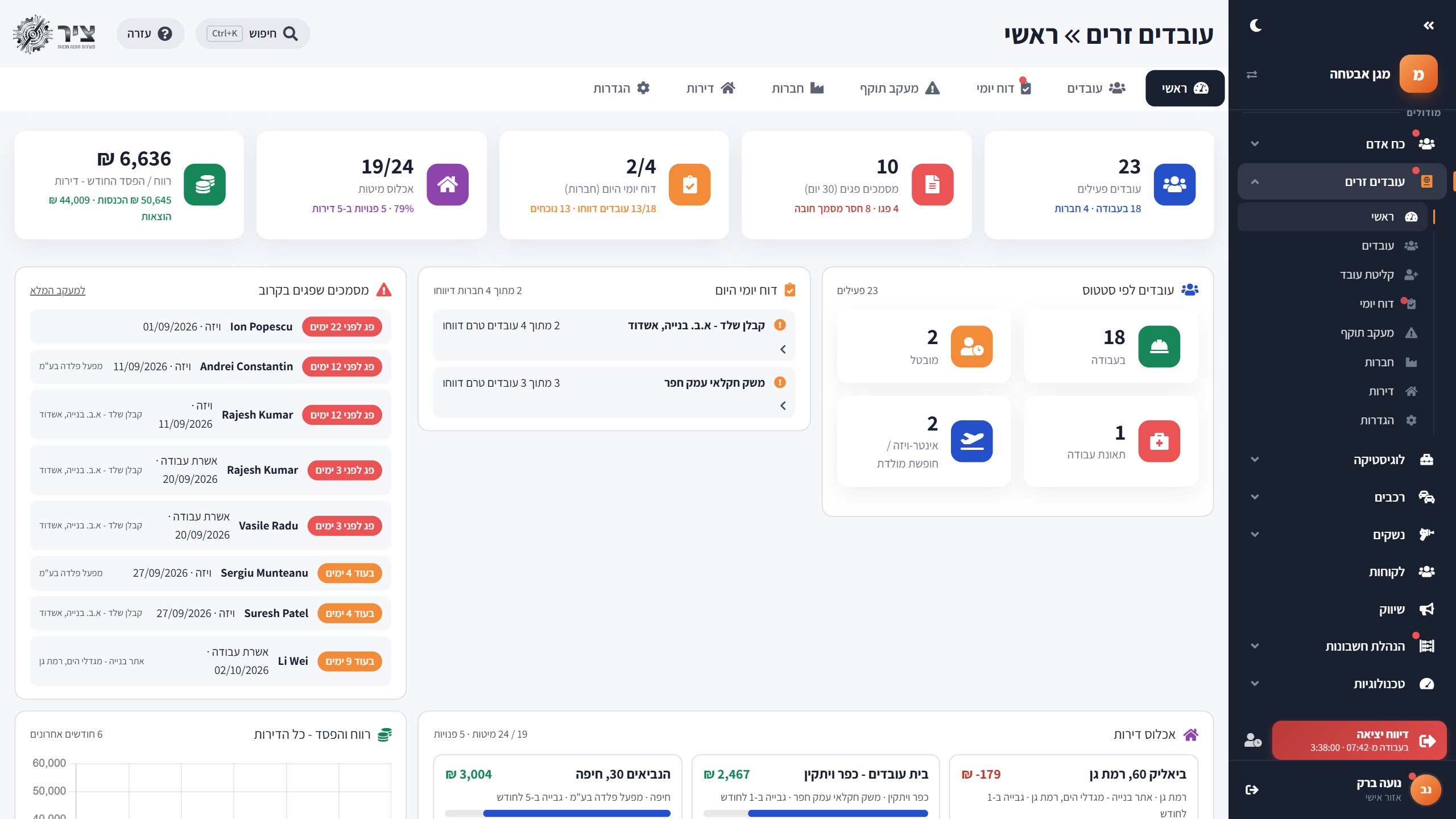Collapse sidebar with double chevron icon
This screenshot has width=1456, height=819.
1429,26
